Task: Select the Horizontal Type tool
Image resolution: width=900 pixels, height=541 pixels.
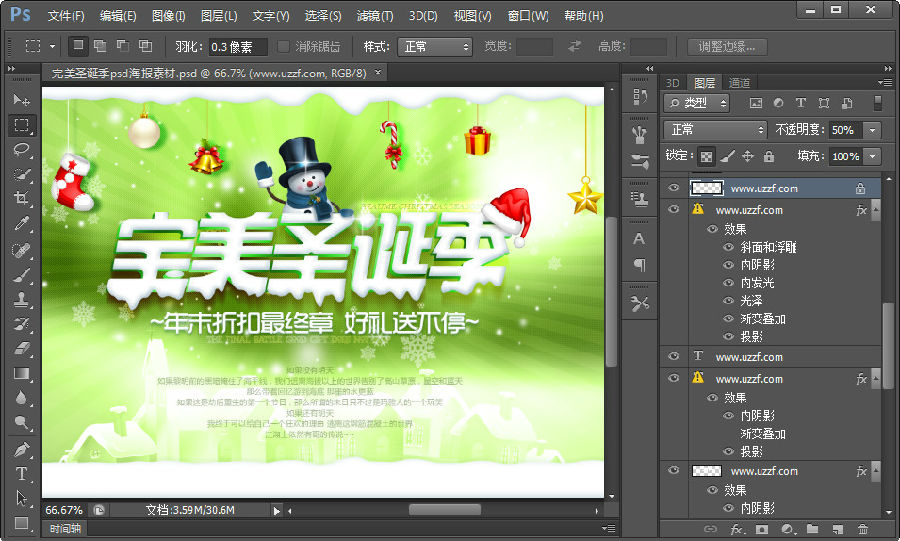Action: [22, 474]
